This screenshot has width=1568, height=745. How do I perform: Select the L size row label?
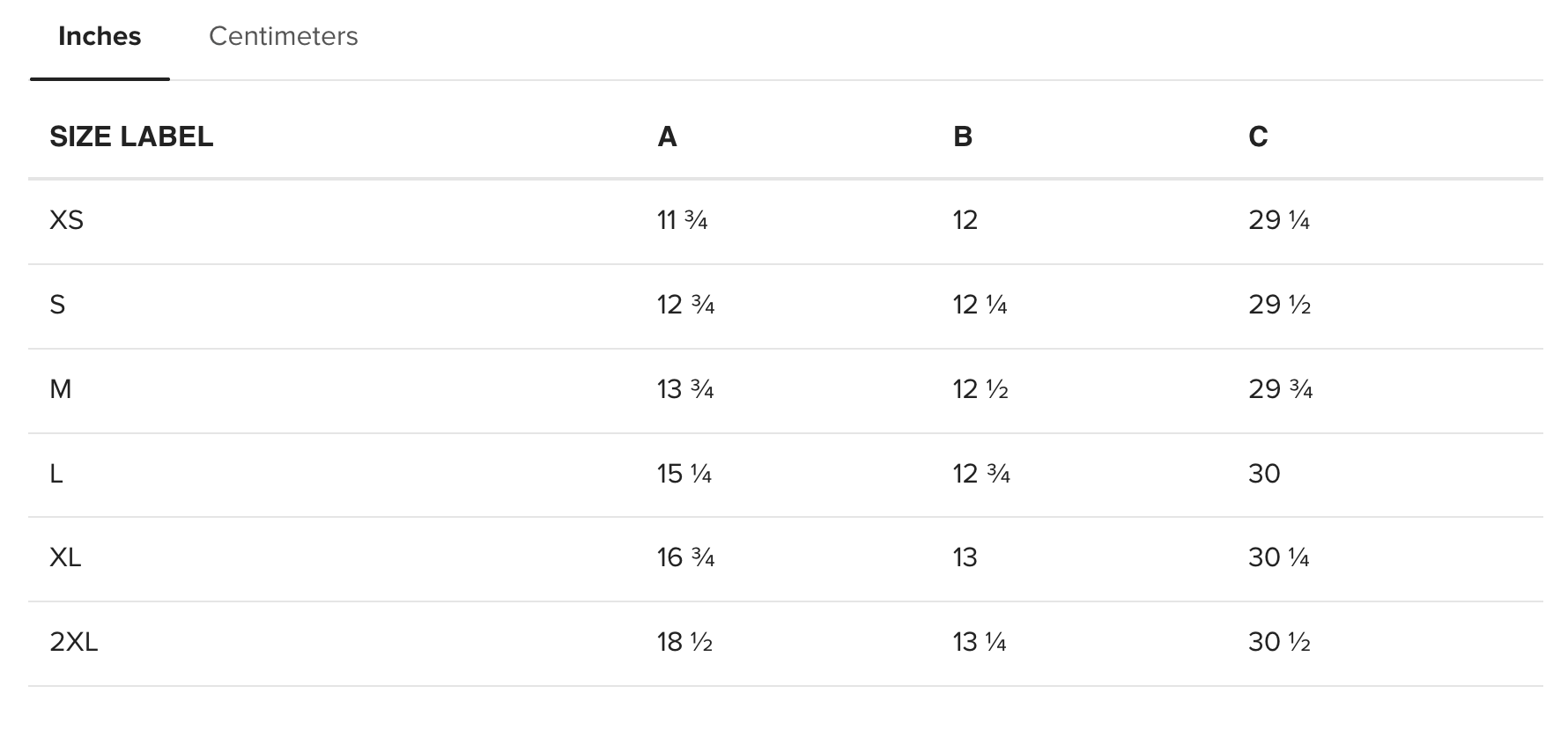click(x=56, y=474)
